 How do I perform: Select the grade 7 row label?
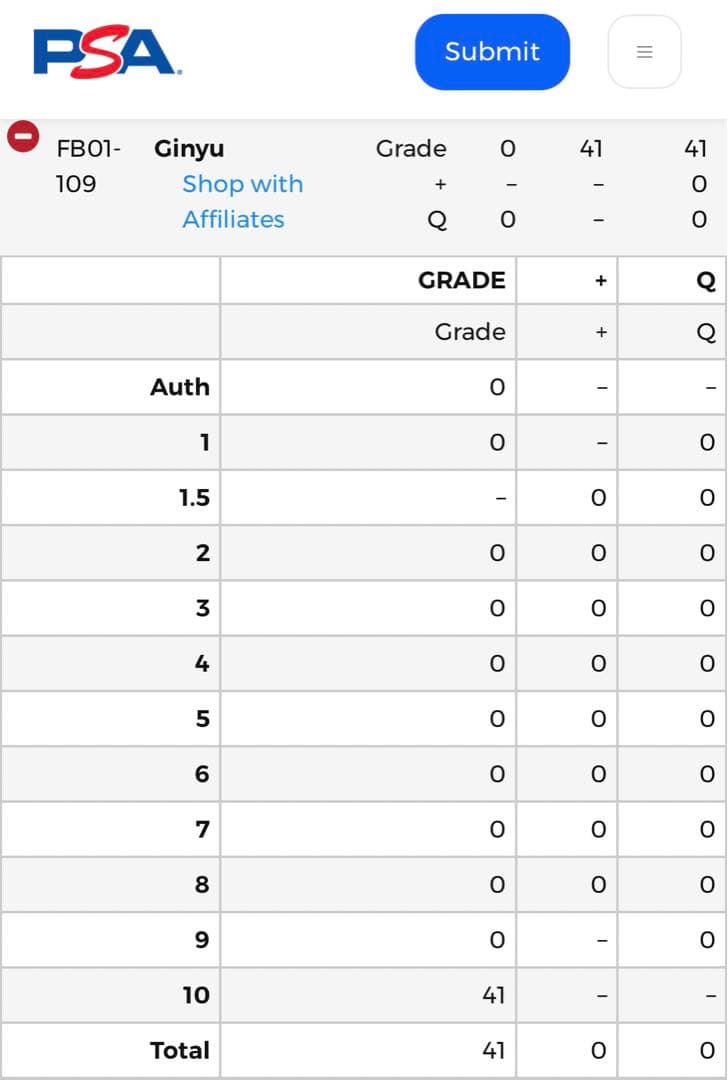202,829
